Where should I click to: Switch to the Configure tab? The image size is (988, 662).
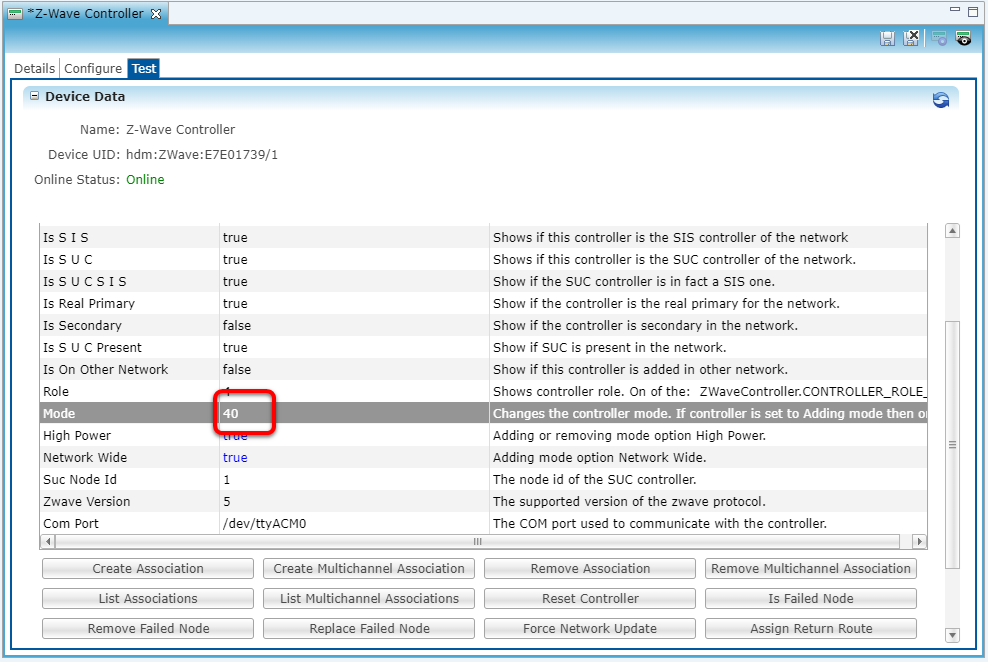tap(93, 68)
